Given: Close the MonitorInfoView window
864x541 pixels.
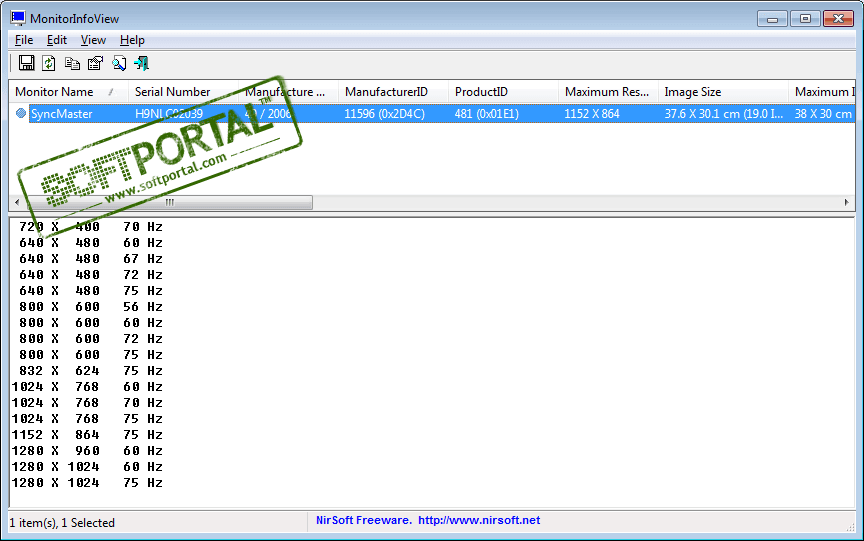Looking at the screenshot, I should pyautogui.click(x=838, y=19).
